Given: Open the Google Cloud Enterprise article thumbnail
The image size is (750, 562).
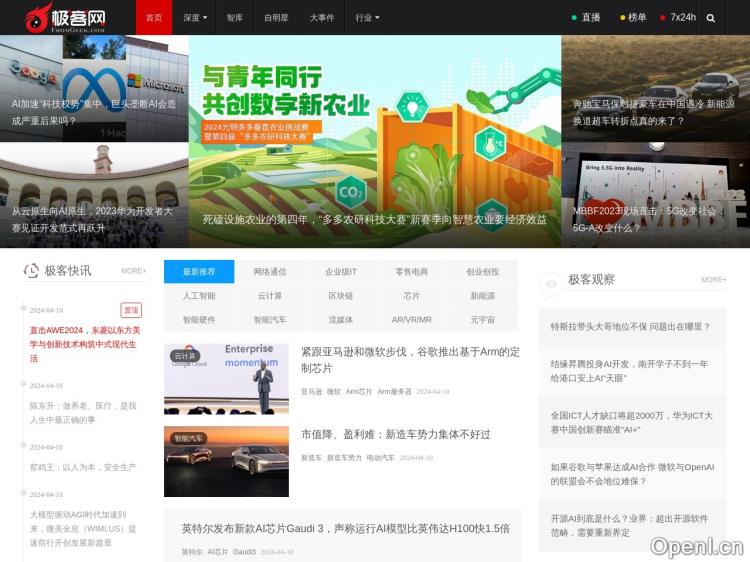Looking at the screenshot, I should 226,379.
